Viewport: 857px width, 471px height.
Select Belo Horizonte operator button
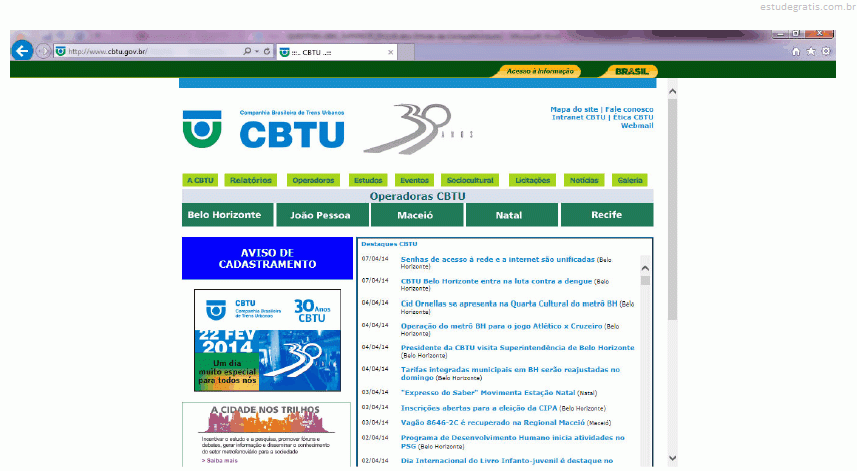coord(227,215)
